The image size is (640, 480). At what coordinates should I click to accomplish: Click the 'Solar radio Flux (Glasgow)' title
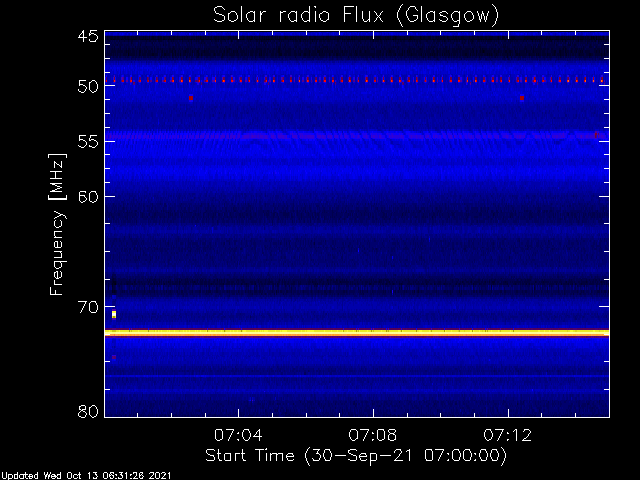(x=356, y=16)
